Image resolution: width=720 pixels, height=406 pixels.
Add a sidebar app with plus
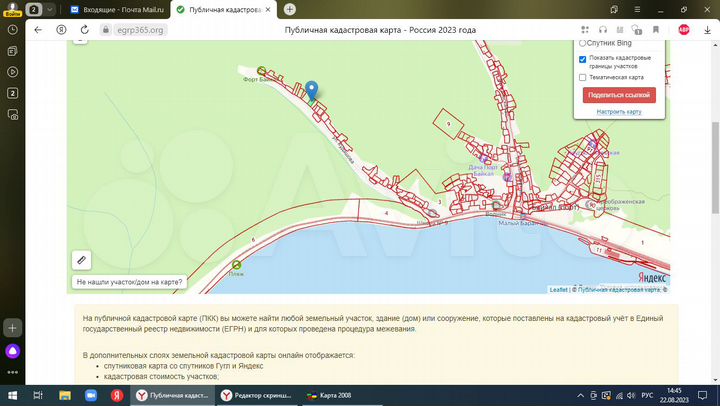pos(12,328)
